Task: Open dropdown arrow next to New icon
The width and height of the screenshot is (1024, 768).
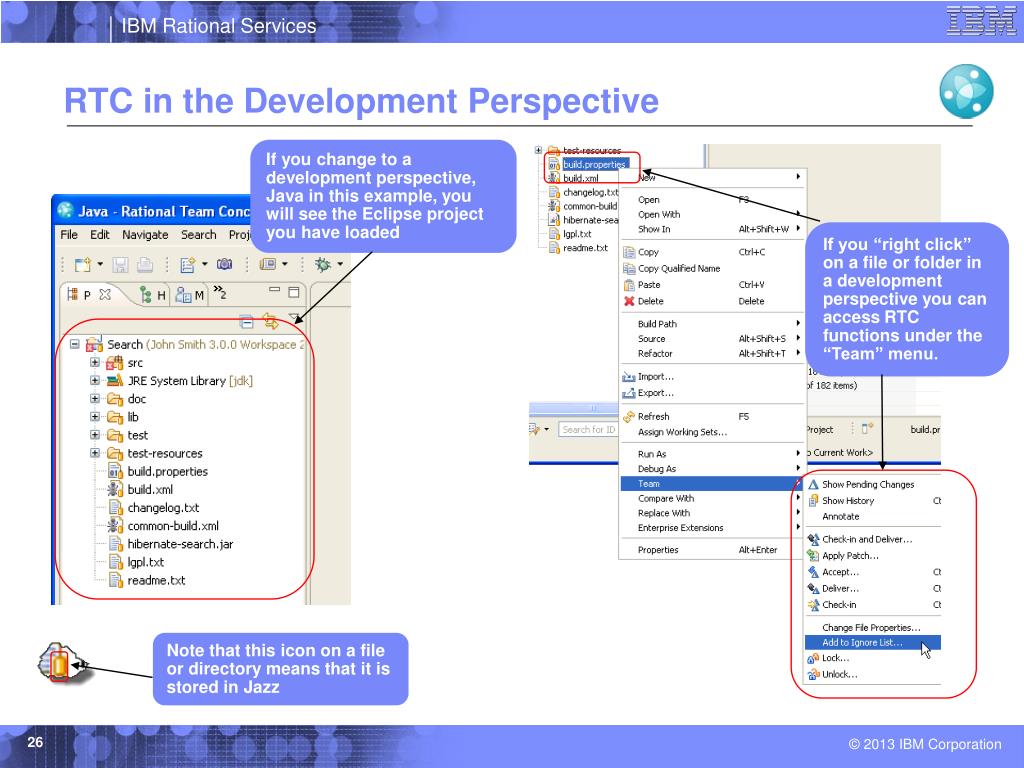Action: point(100,264)
